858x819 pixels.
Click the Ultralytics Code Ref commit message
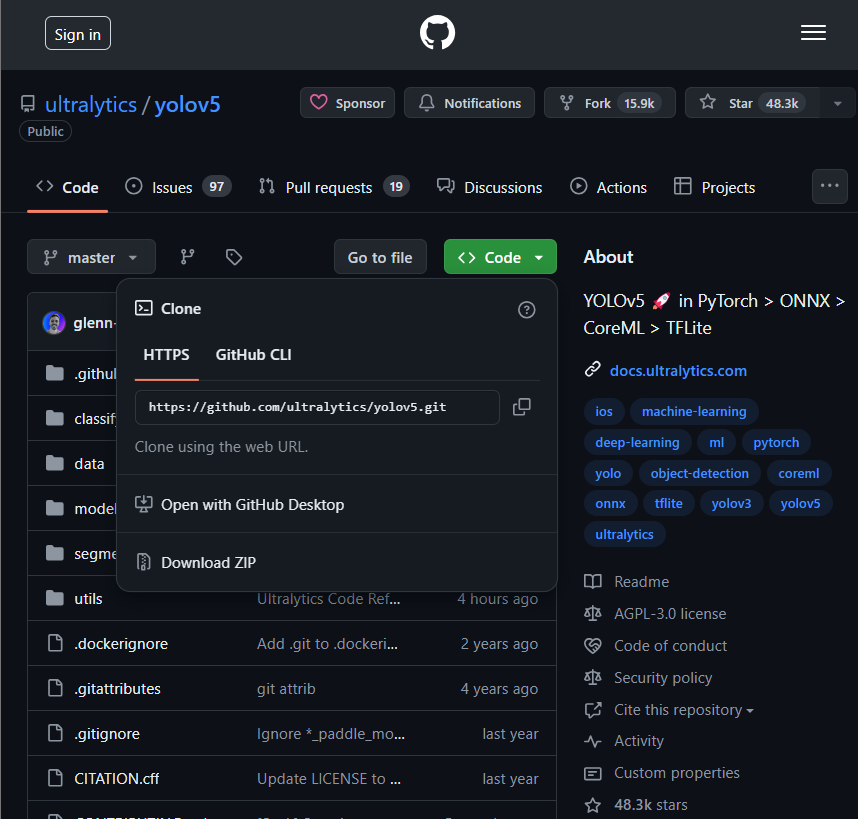point(328,599)
